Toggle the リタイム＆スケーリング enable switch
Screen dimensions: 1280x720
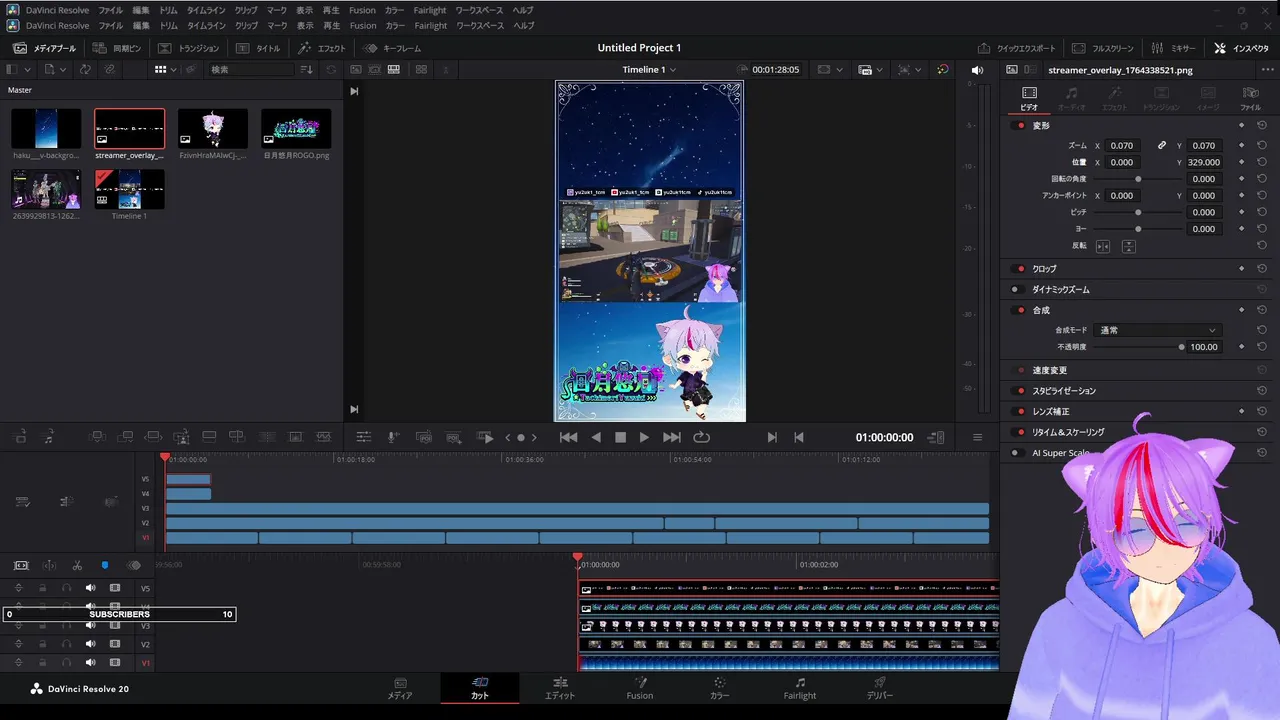click(x=1020, y=432)
